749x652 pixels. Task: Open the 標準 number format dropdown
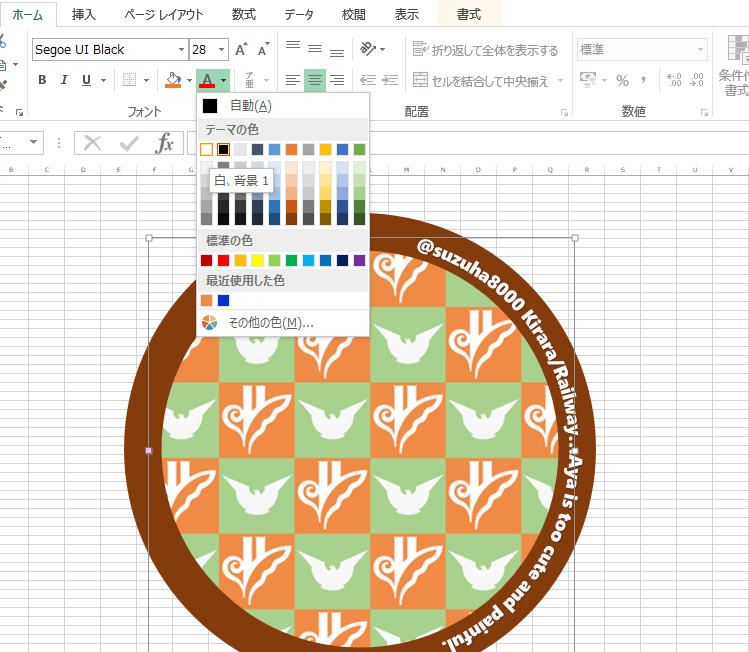pyautogui.click(x=700, y=50)
